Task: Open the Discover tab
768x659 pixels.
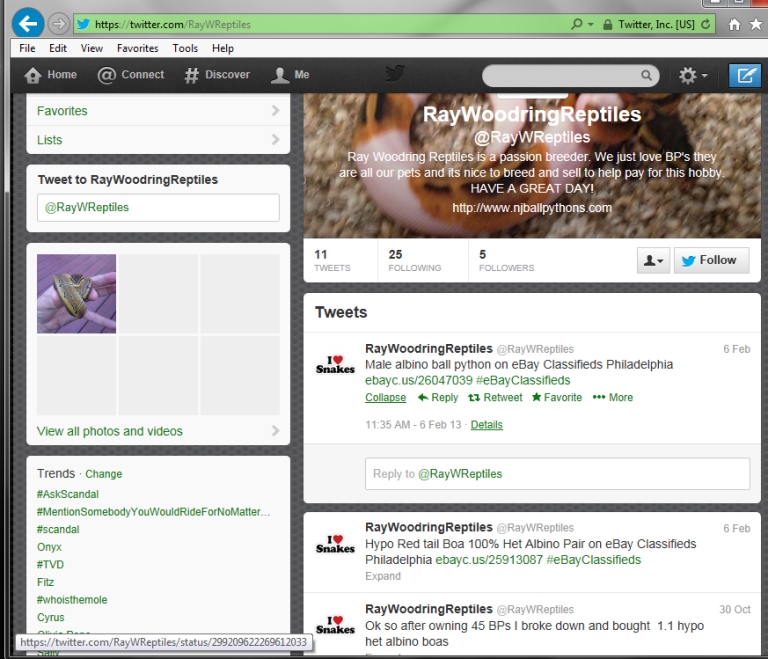Action: [217, 75]
